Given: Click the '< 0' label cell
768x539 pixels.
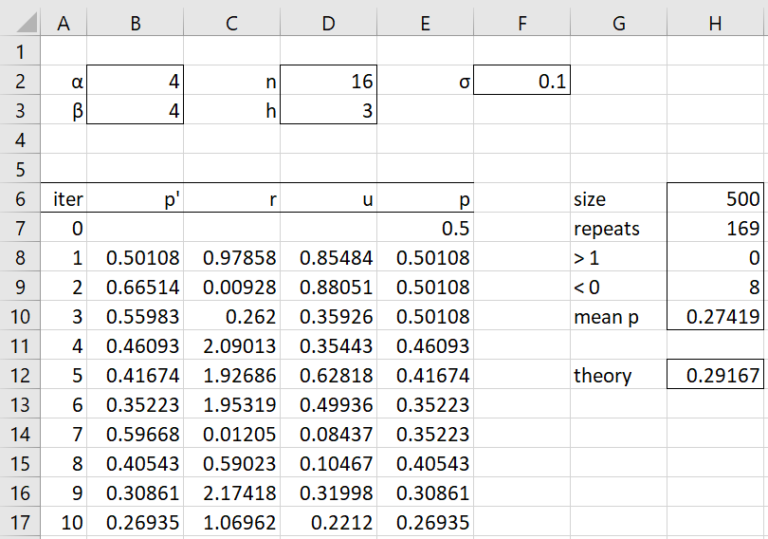Looking at the screenshot, I should (619, 287).
